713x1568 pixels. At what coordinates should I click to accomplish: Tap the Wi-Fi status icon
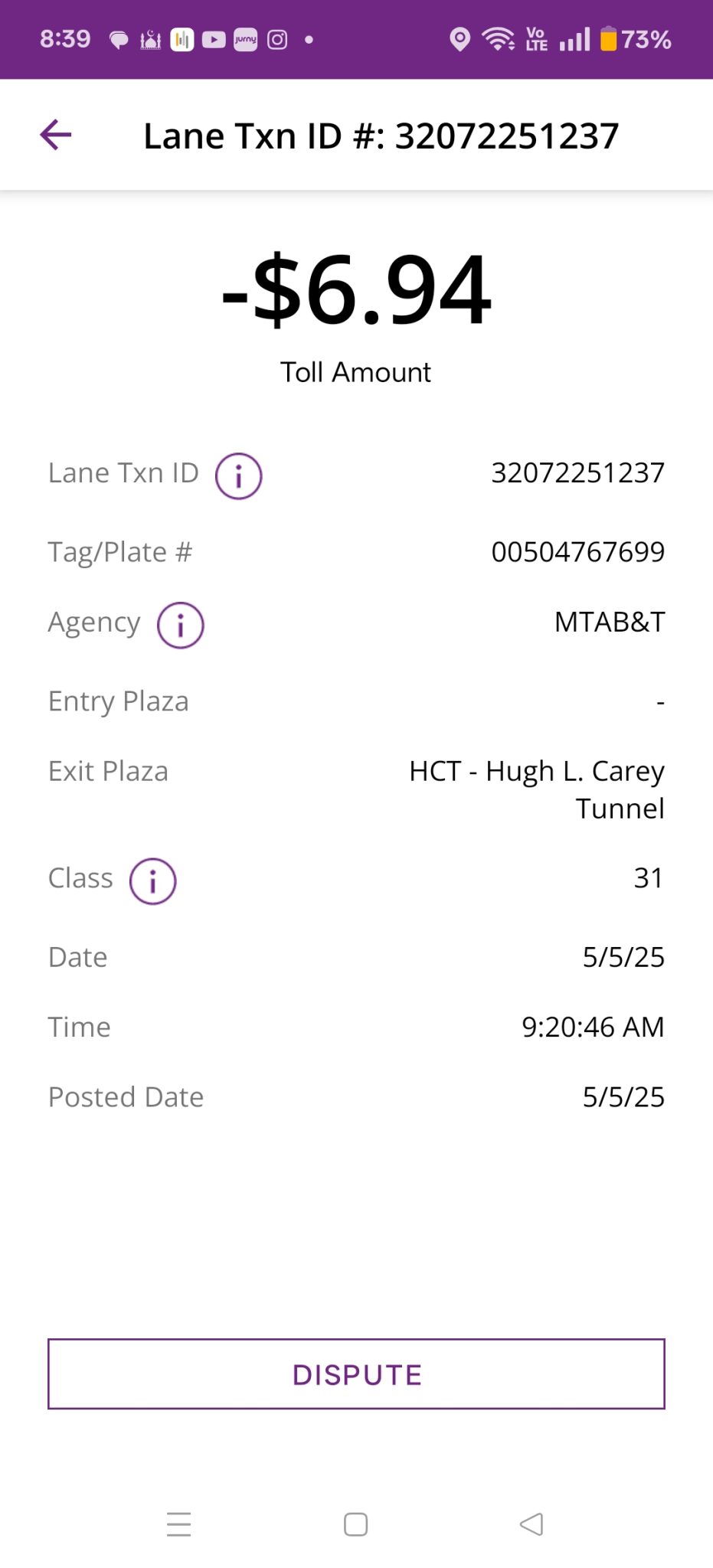(498, 39)
